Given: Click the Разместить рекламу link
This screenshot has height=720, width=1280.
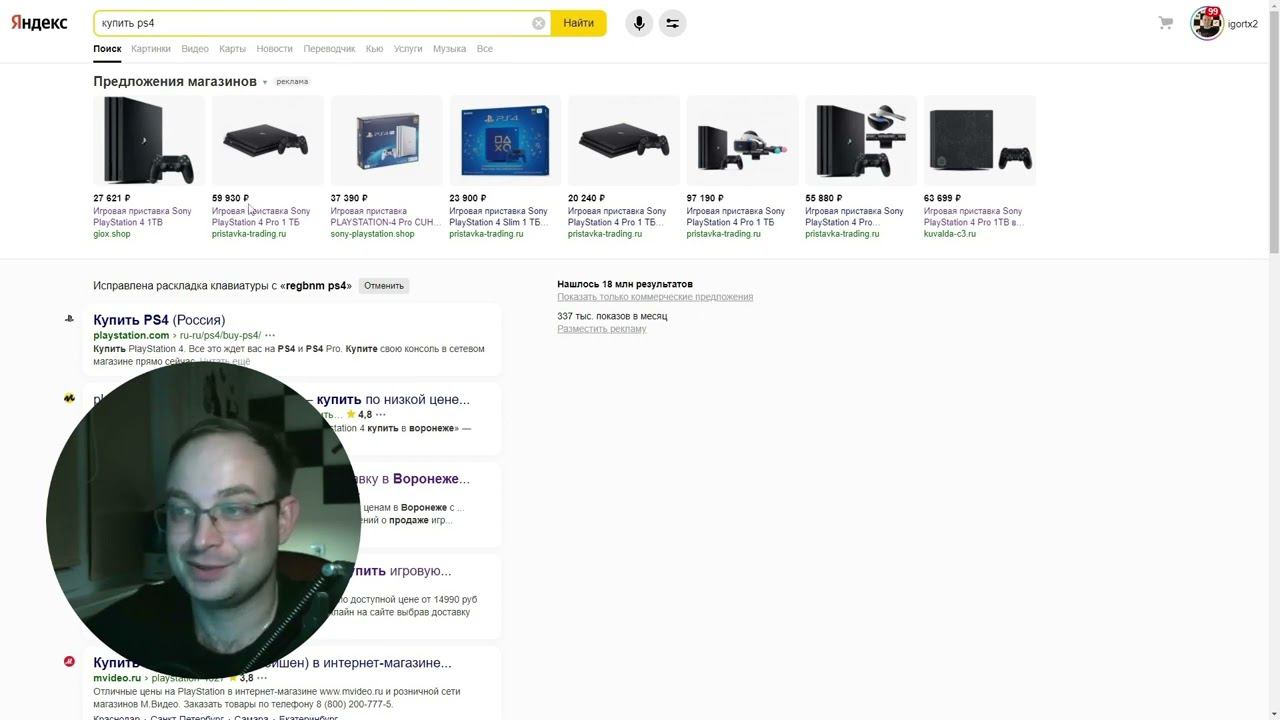Looking at the screenshot, I should [x=602, y=329].
